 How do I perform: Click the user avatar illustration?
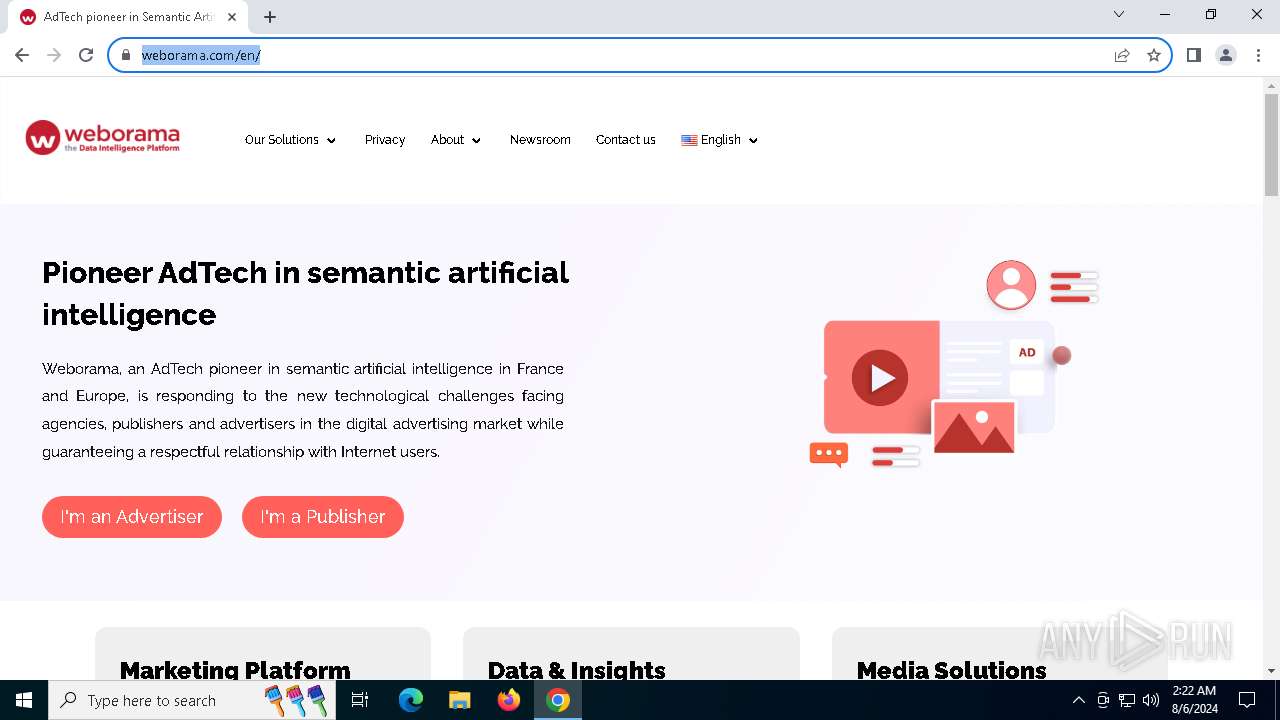tap(1011, 285)
